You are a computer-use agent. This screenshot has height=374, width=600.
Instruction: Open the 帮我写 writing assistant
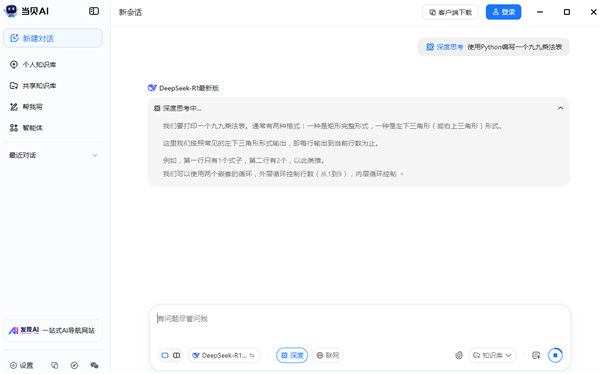point(26,106)
